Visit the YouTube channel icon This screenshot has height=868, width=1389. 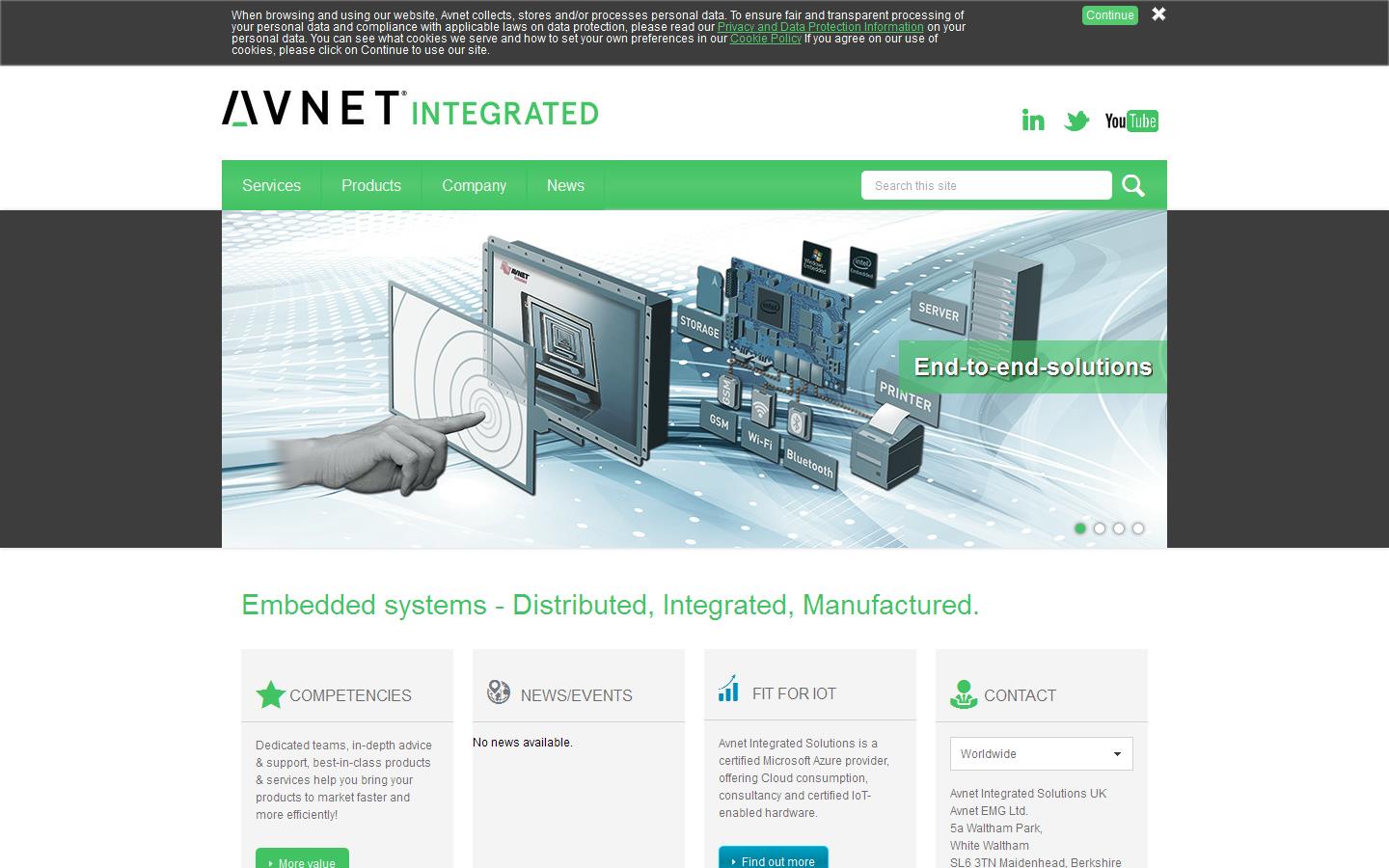(1131, 121)
